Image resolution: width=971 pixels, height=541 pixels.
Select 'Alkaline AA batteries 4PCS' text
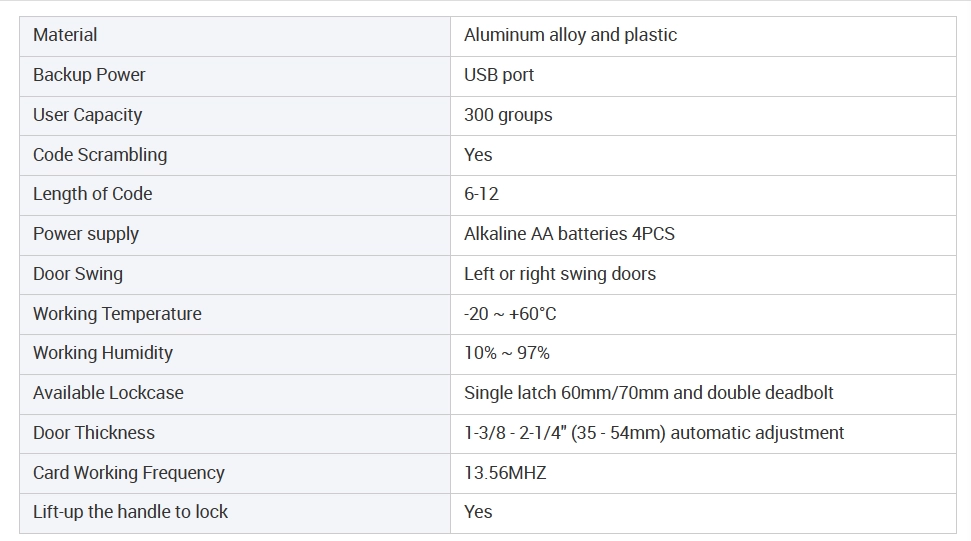[569, 234]
